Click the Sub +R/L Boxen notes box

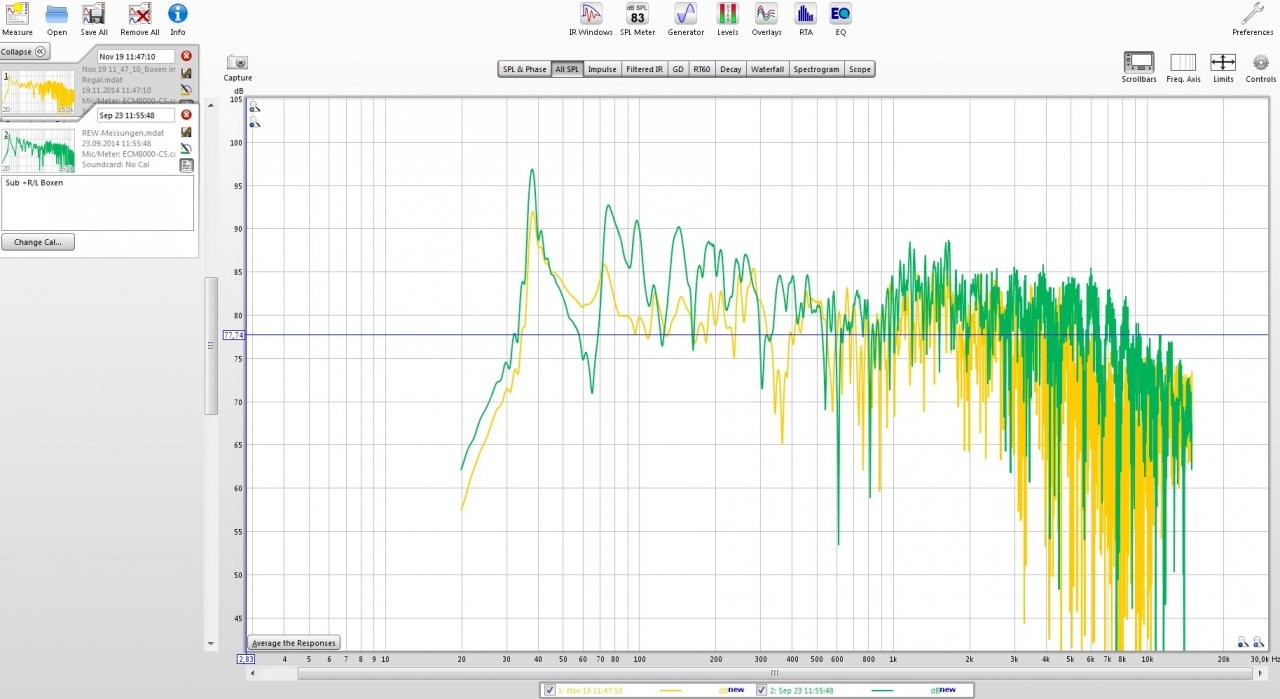click(x=98, y=203)
